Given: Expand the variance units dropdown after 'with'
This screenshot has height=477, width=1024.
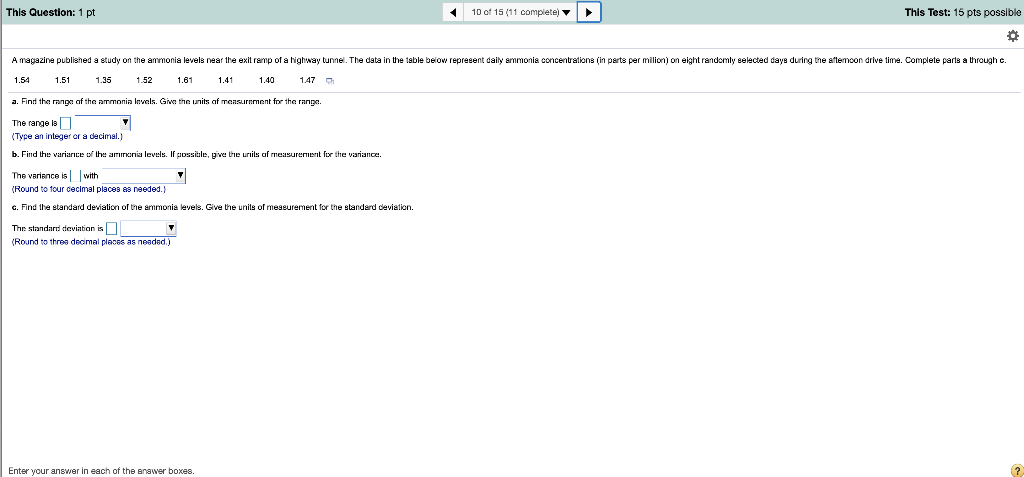Looking at the screenshot, I should point(144,176).
